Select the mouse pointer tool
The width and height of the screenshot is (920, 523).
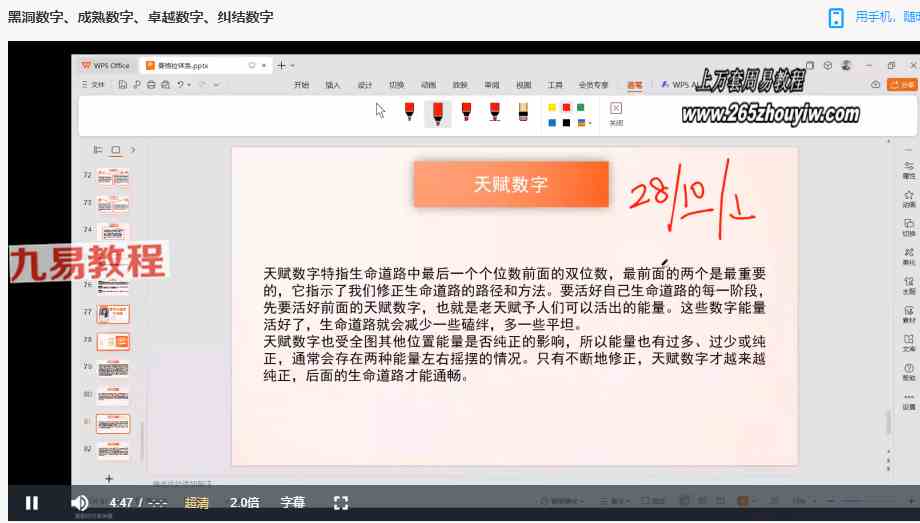pos(380,110)
